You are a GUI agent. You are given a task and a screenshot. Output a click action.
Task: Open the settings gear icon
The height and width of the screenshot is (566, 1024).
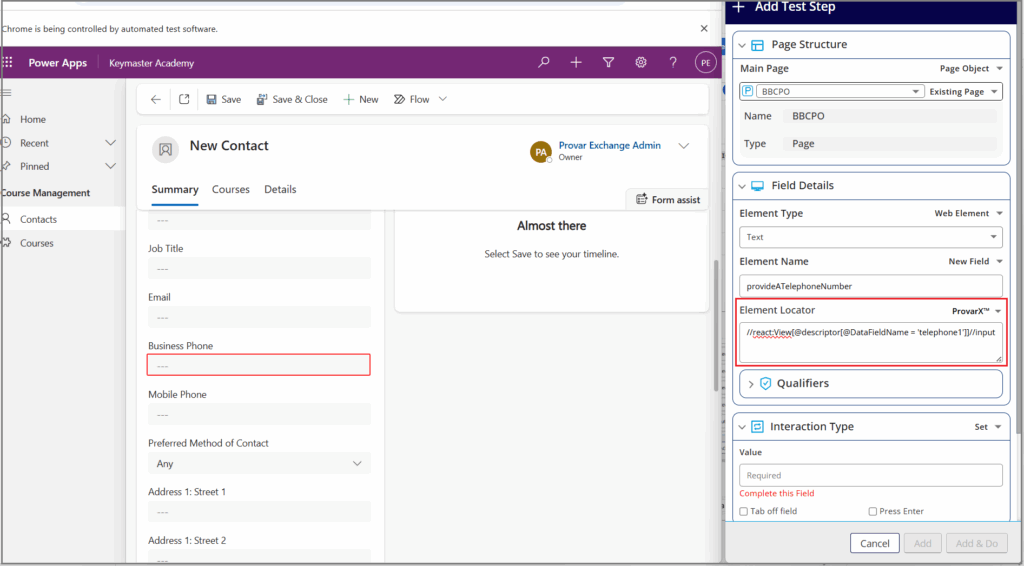[x=641, y=62]
